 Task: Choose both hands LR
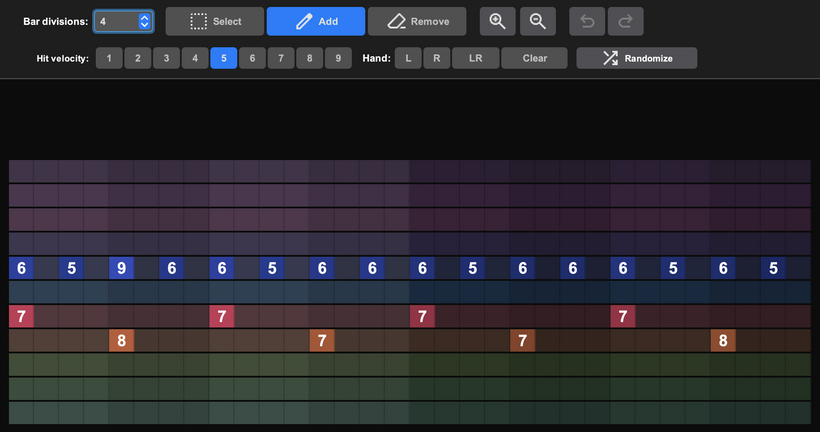pos(475,58)
